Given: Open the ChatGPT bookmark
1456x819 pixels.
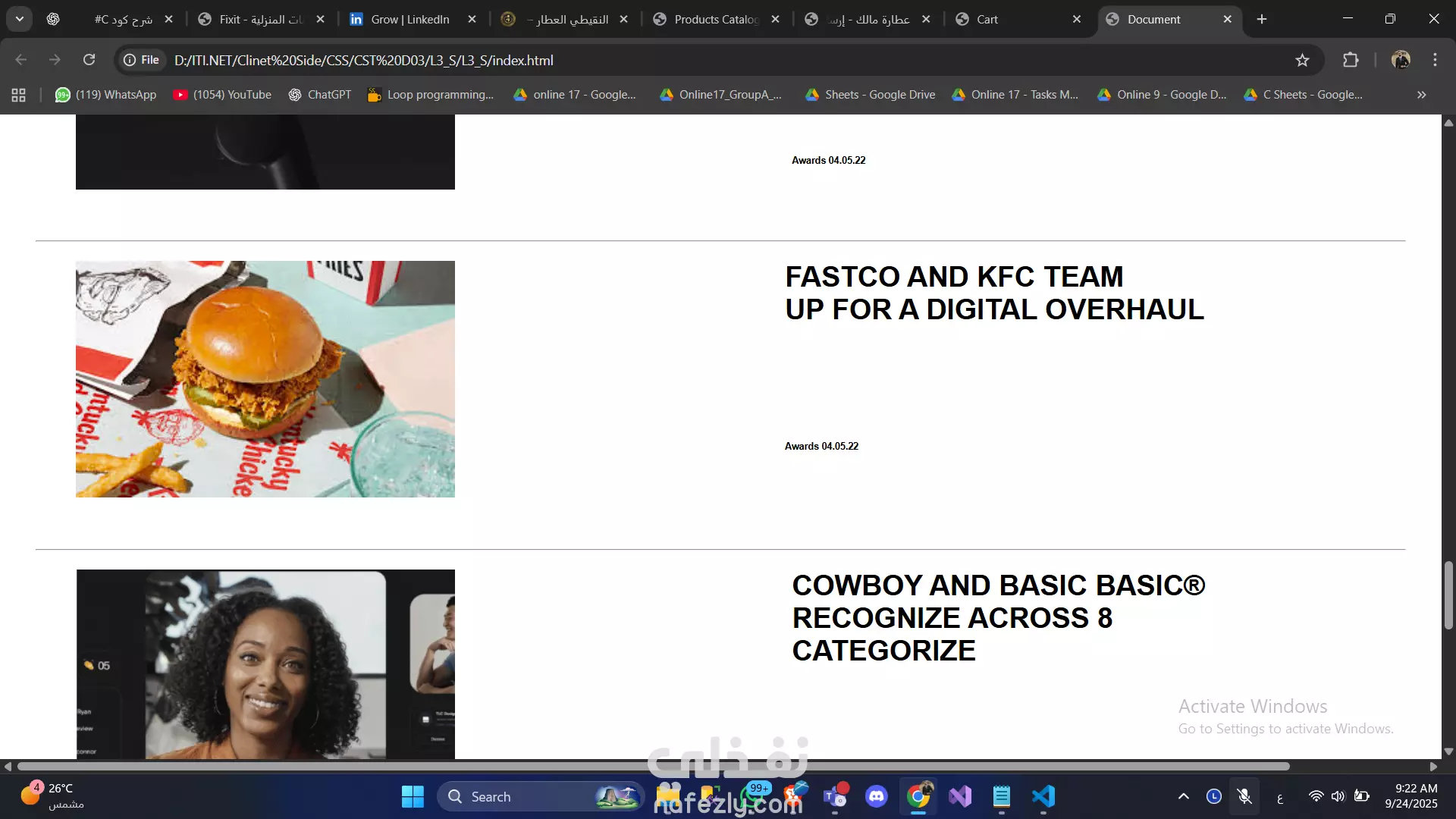Looking at the screenshot, I should 320,95.
